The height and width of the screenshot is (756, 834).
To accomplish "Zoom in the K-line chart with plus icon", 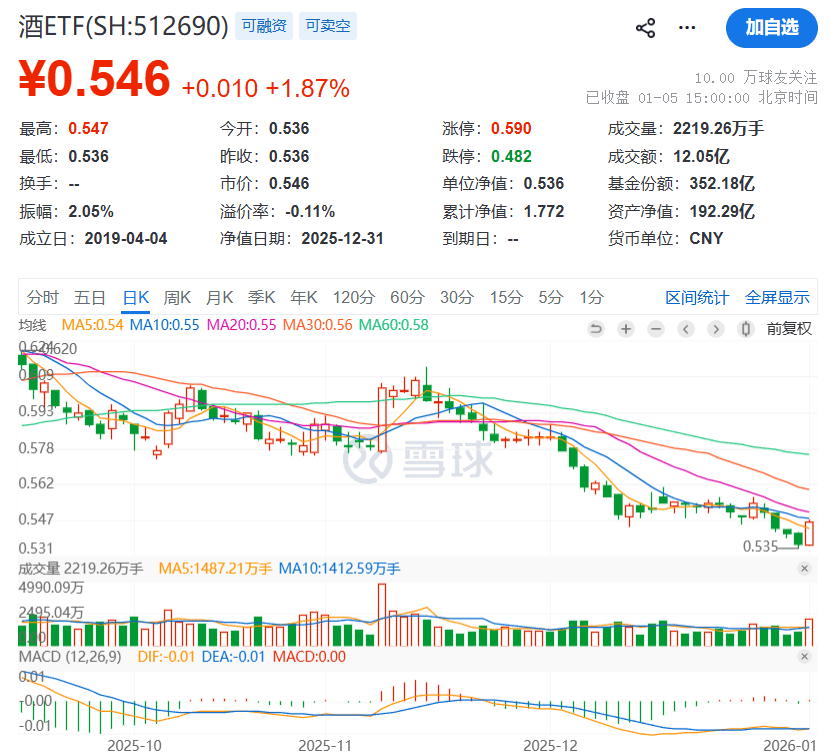I will [626, 328].
